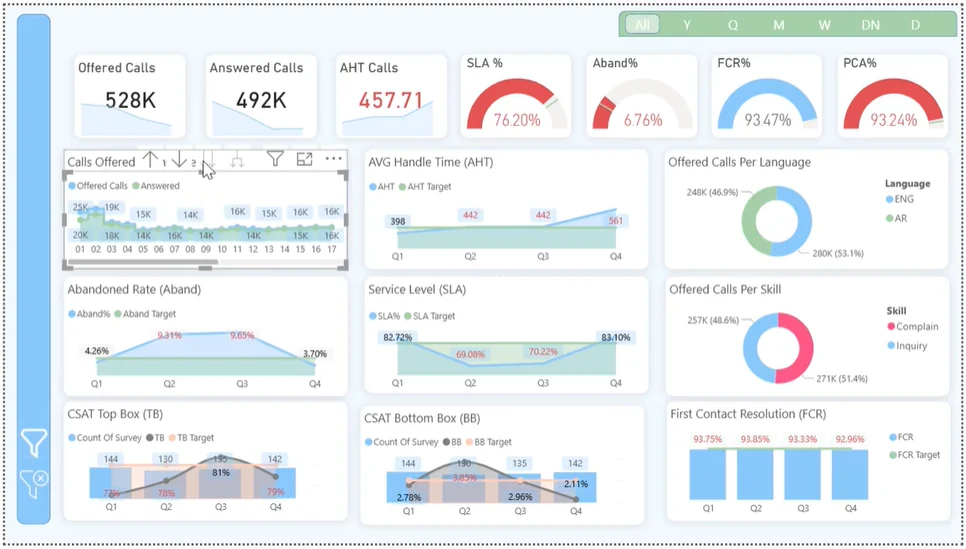The width and height of the screenshot is (966, 549).
Task: Select Inquiry in Skill legend
Action: tap(907, 346)
